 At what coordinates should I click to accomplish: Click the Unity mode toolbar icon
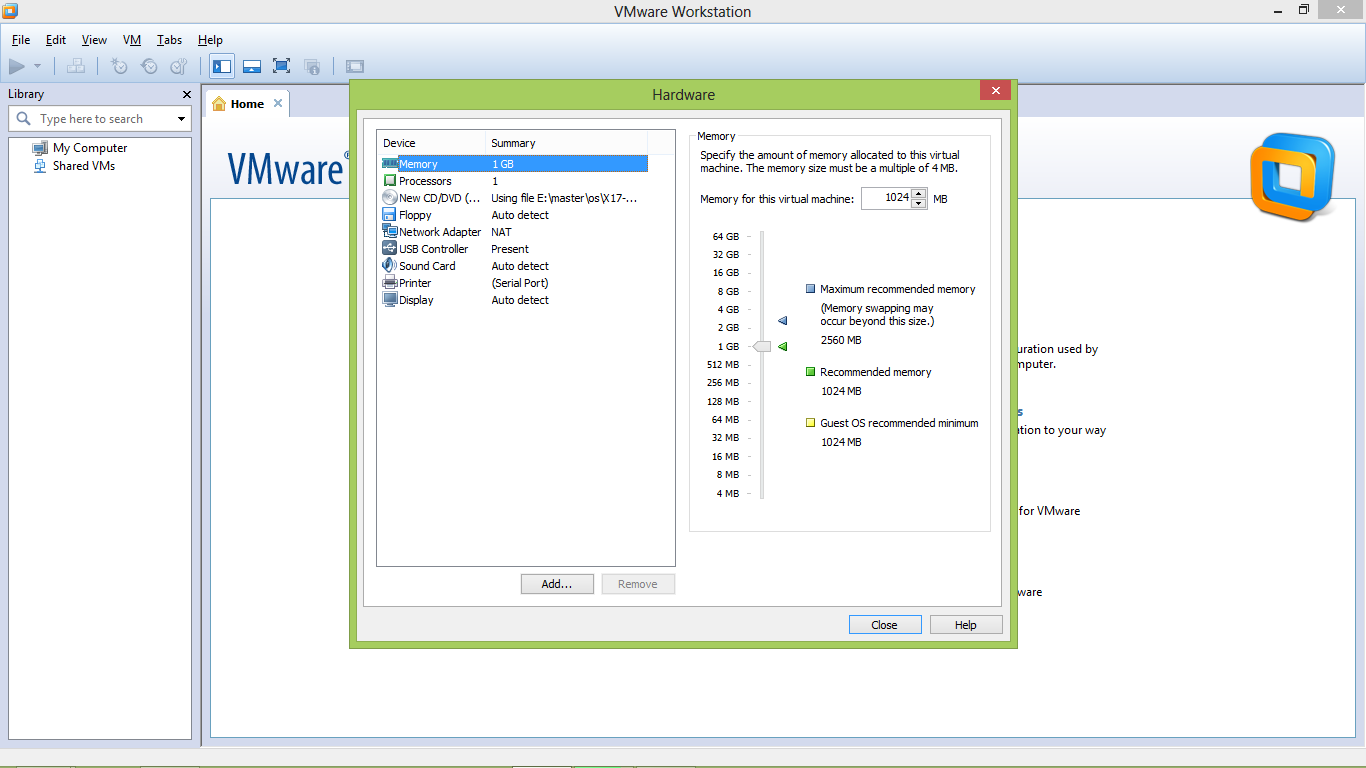pyautogui.click(x=312, y=66)
